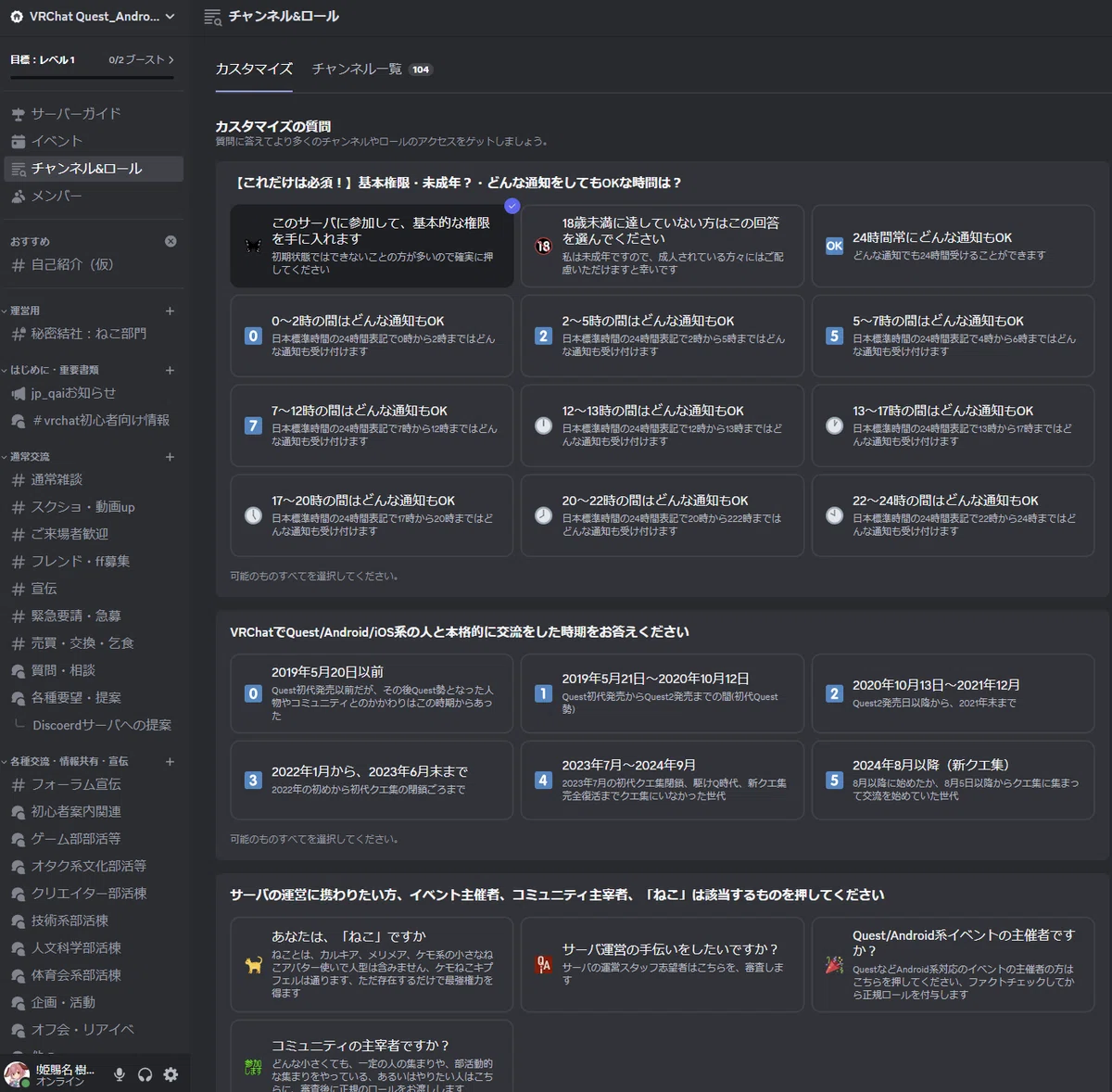Open the 企画・活動 forum channel
The image size is (1112, 1092).
click(x=94, y=1002)
